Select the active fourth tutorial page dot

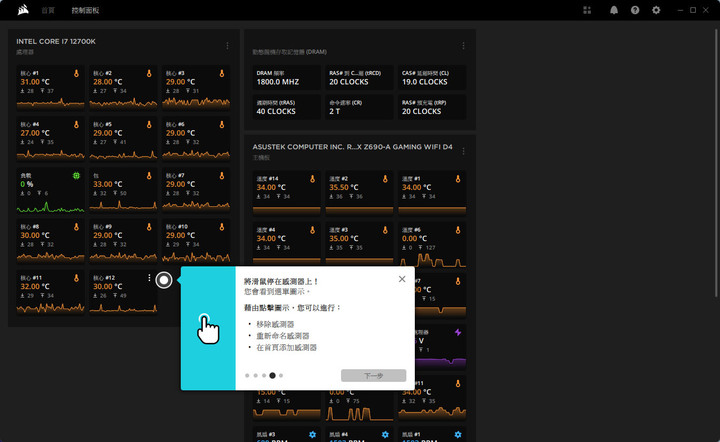(272, 375)
